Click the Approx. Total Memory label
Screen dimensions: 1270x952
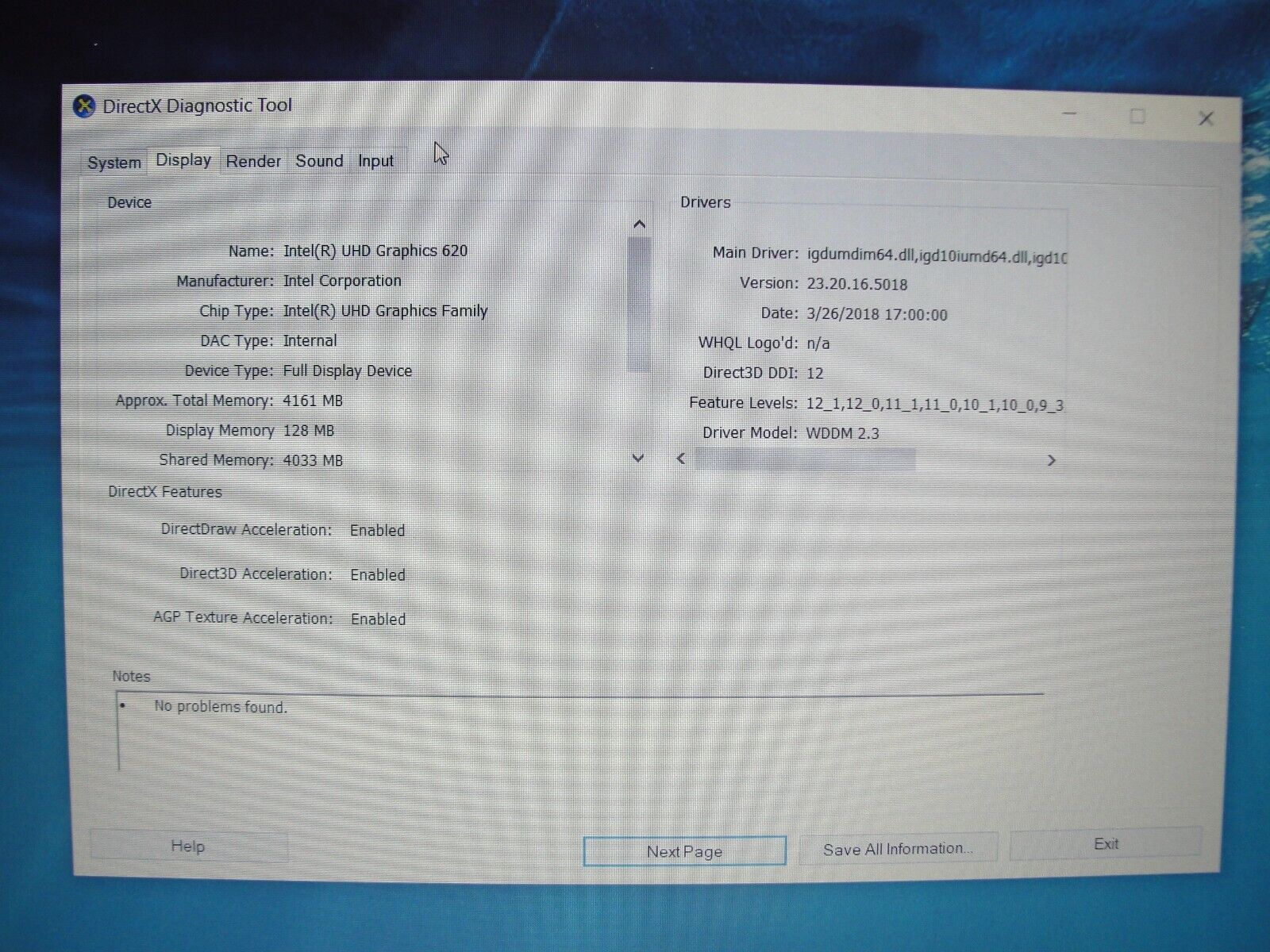(x=194, y=401)
